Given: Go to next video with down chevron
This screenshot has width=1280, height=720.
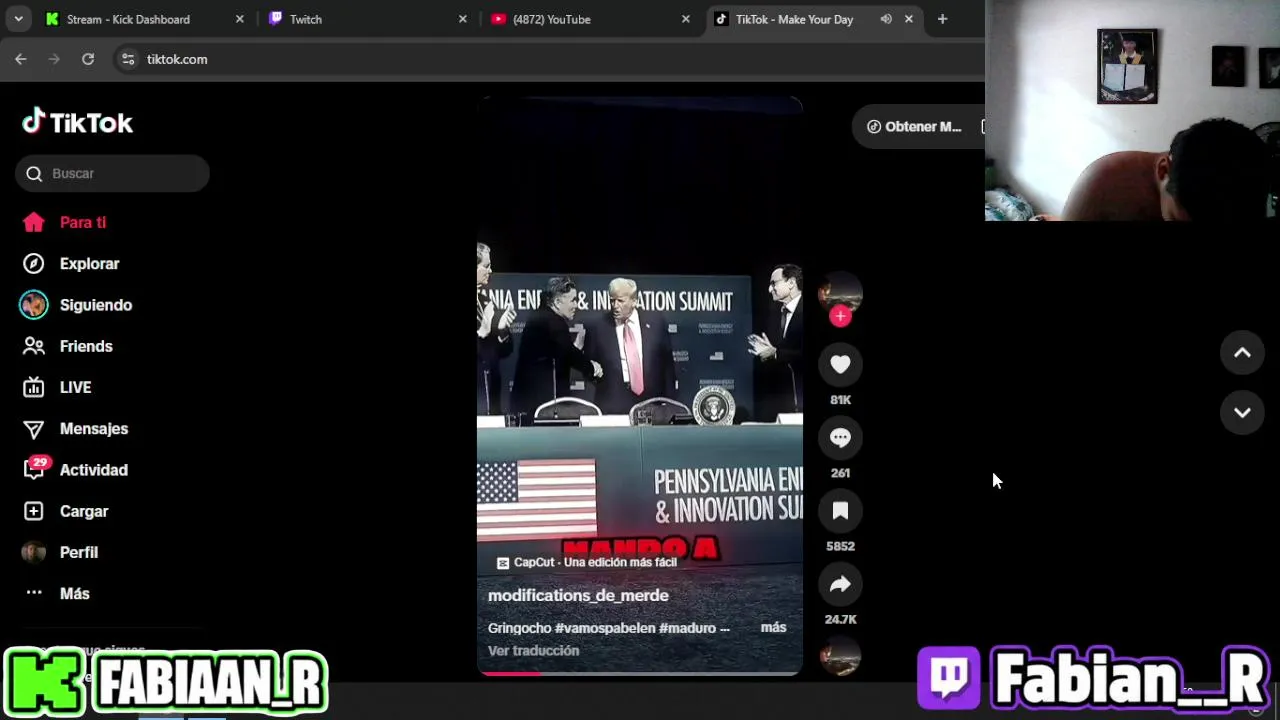Looking at the screenshot, I should coord(1242,412).
